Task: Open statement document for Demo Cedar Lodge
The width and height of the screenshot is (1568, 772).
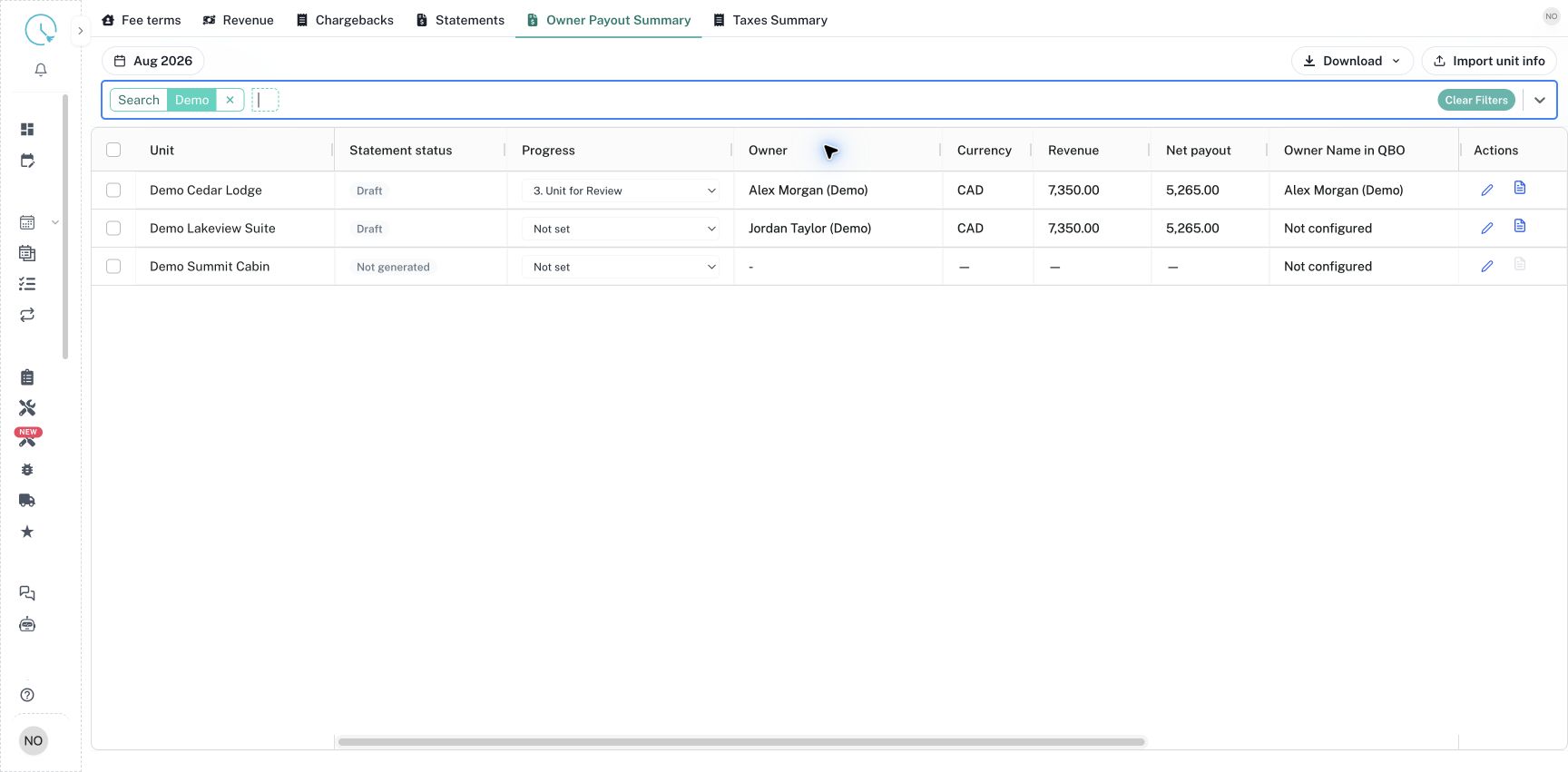Action: (1520, 188)
